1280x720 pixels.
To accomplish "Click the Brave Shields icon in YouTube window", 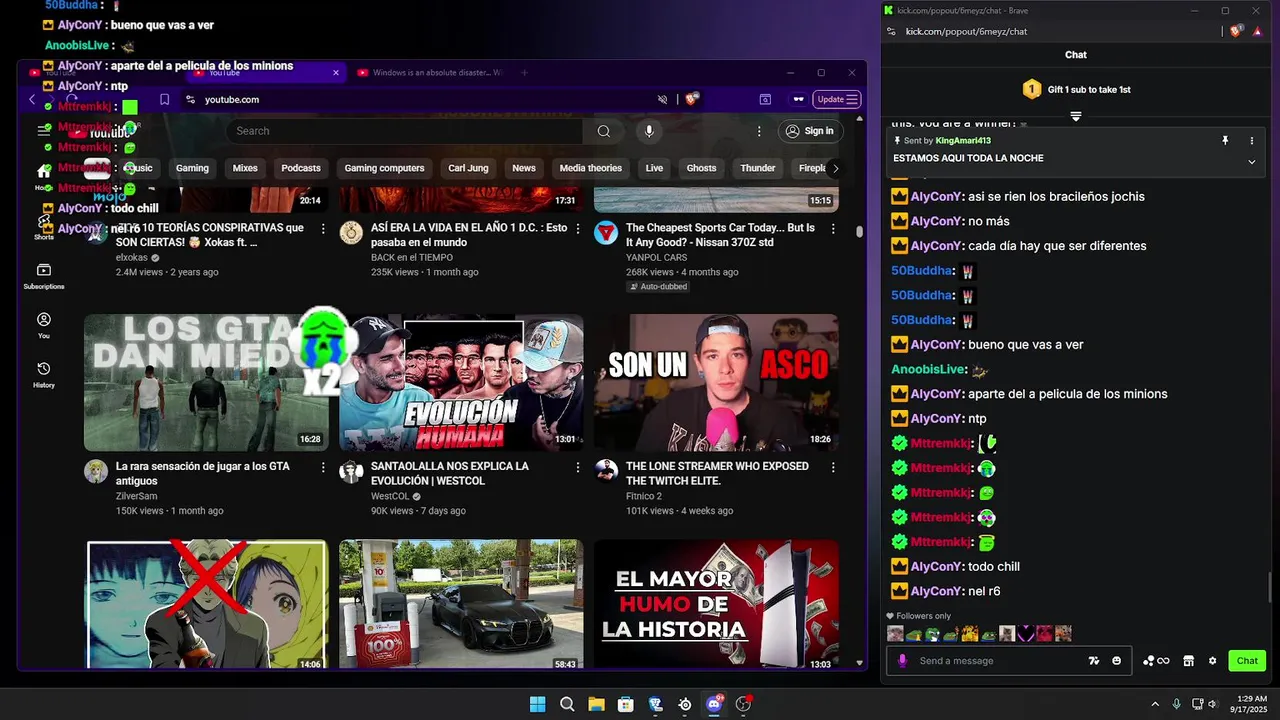I will pos(691,99).
